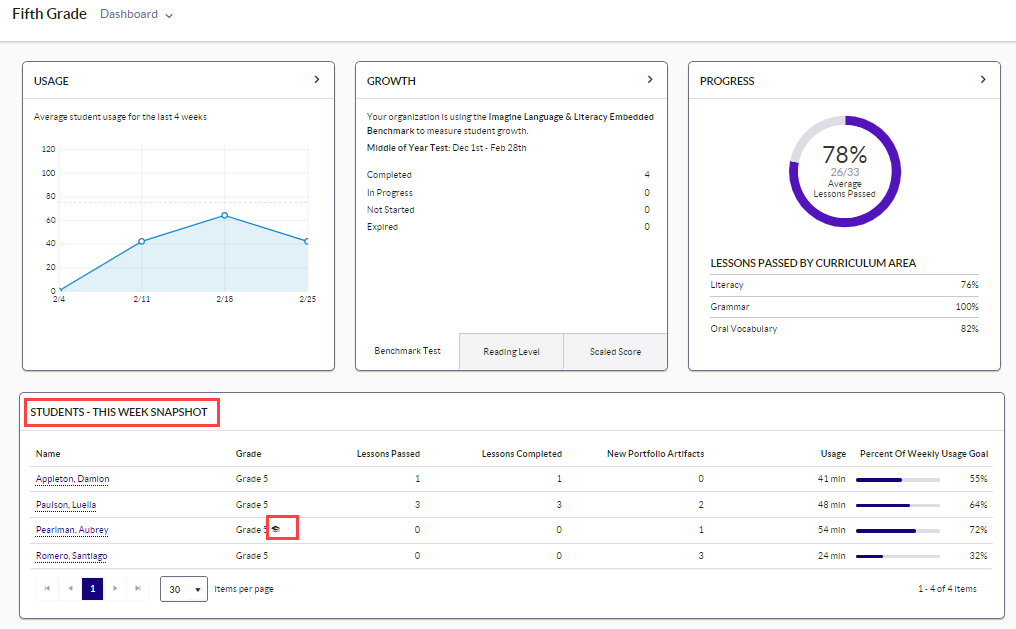
Task: Go to previous page of students
Action: [70, 589]
